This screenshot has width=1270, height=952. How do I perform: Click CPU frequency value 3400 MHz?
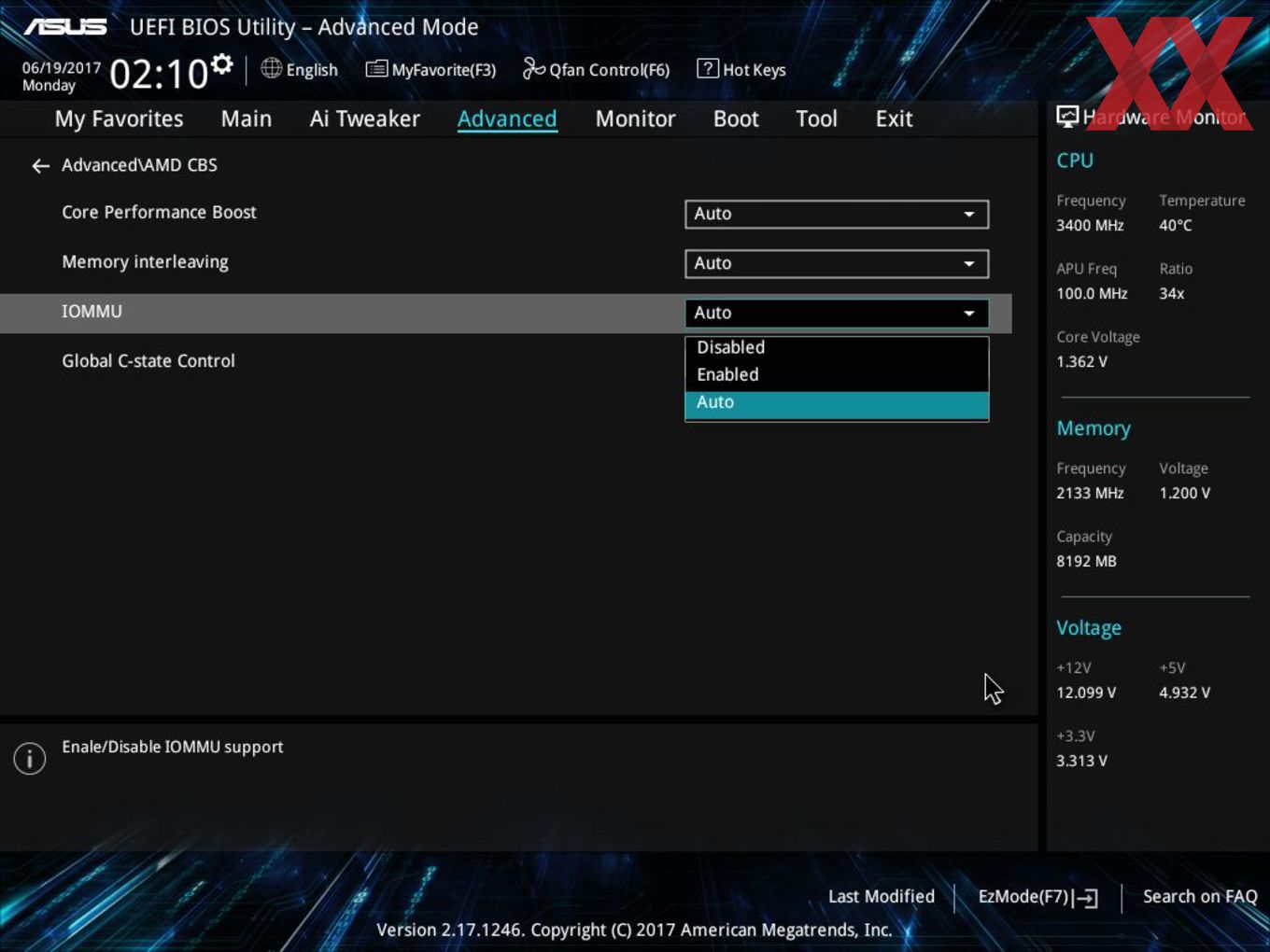[1090, 225]
